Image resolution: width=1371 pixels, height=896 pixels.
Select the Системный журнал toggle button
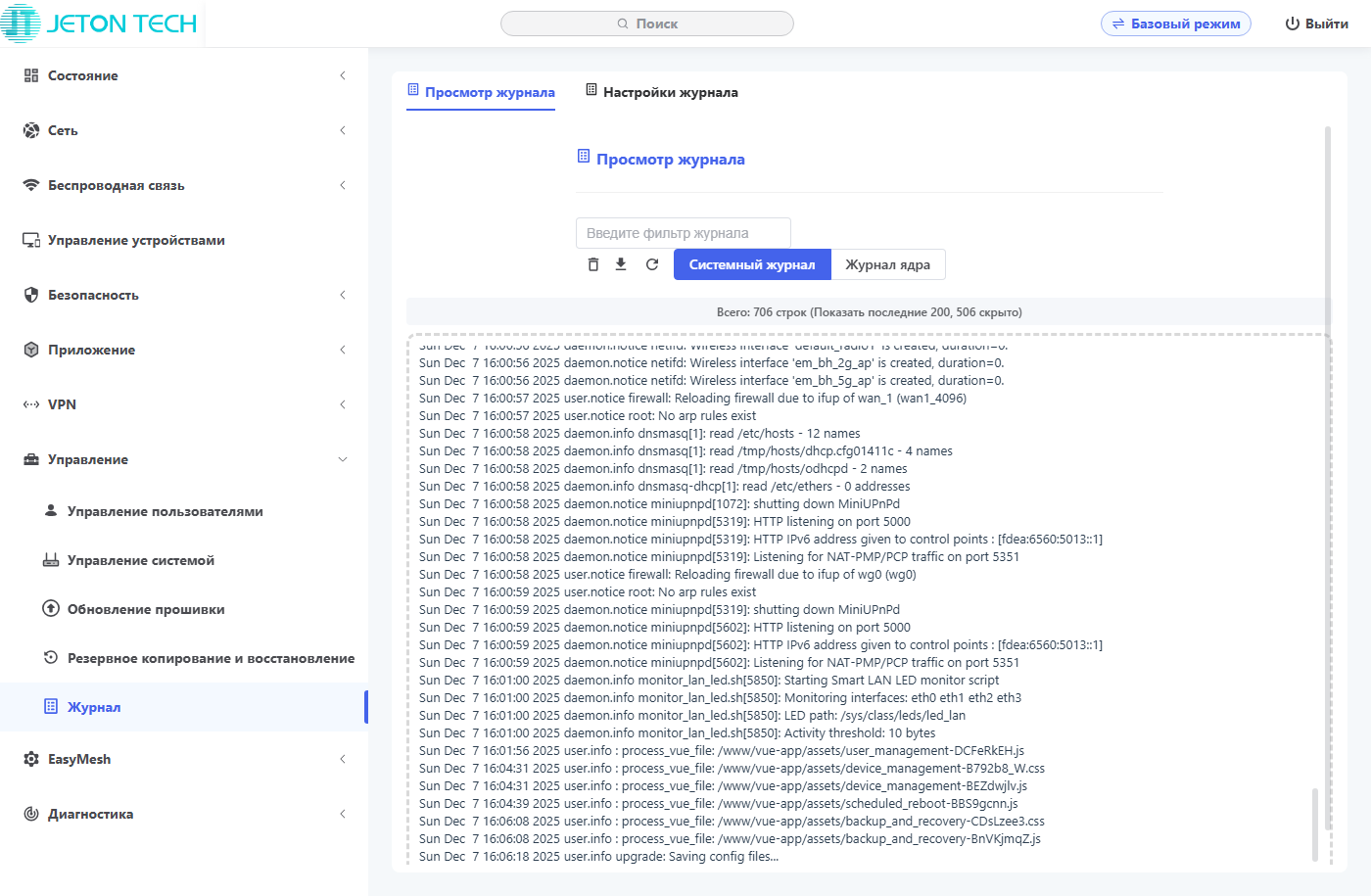point(751,264)
